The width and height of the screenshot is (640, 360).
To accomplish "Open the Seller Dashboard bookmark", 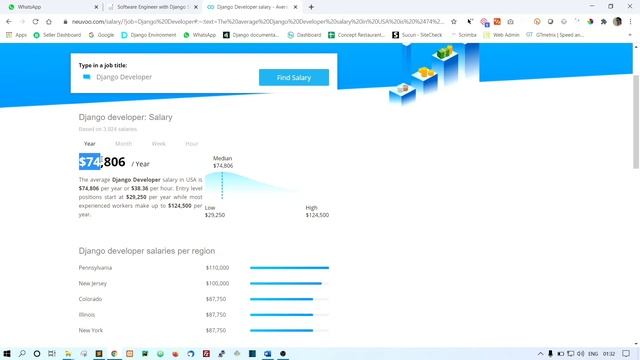I will point(57,35).
